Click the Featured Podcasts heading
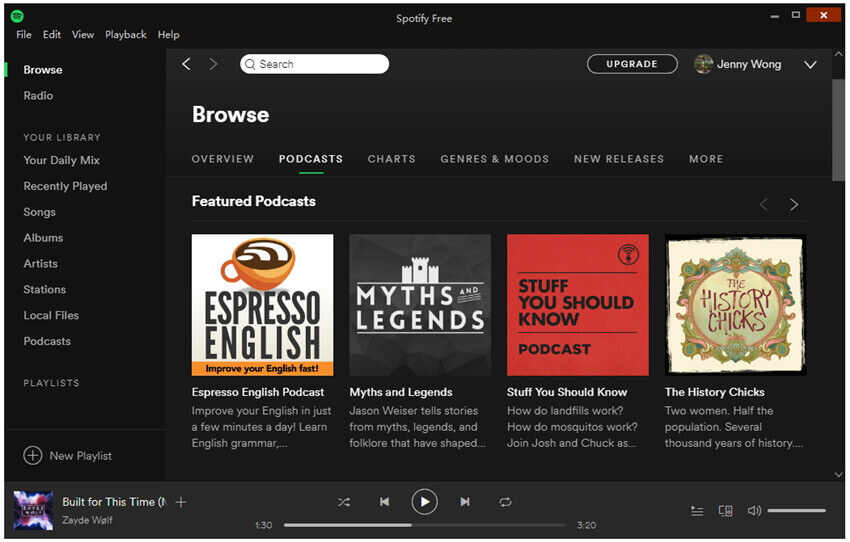The width and height of the screenshot is (850, 542). [254, 201]
